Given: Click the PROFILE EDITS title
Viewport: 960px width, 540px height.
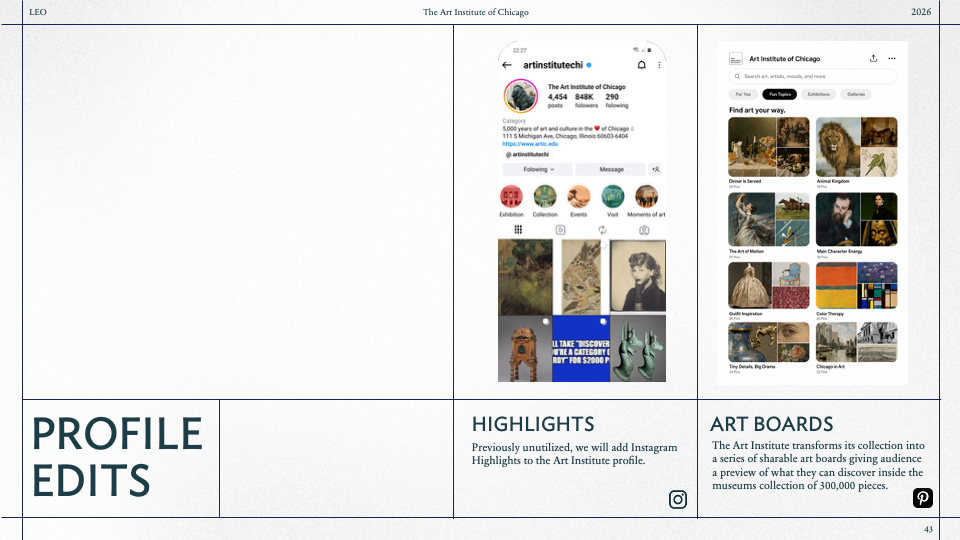Looking at the screenshot, I should coord(117,457).
